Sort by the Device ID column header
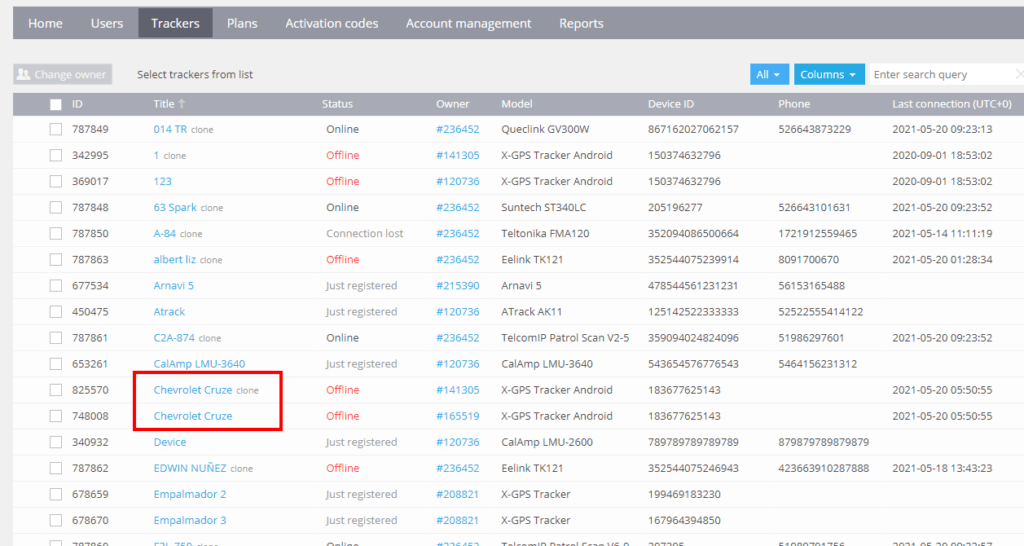1024x546 pixels. [671, 104]
